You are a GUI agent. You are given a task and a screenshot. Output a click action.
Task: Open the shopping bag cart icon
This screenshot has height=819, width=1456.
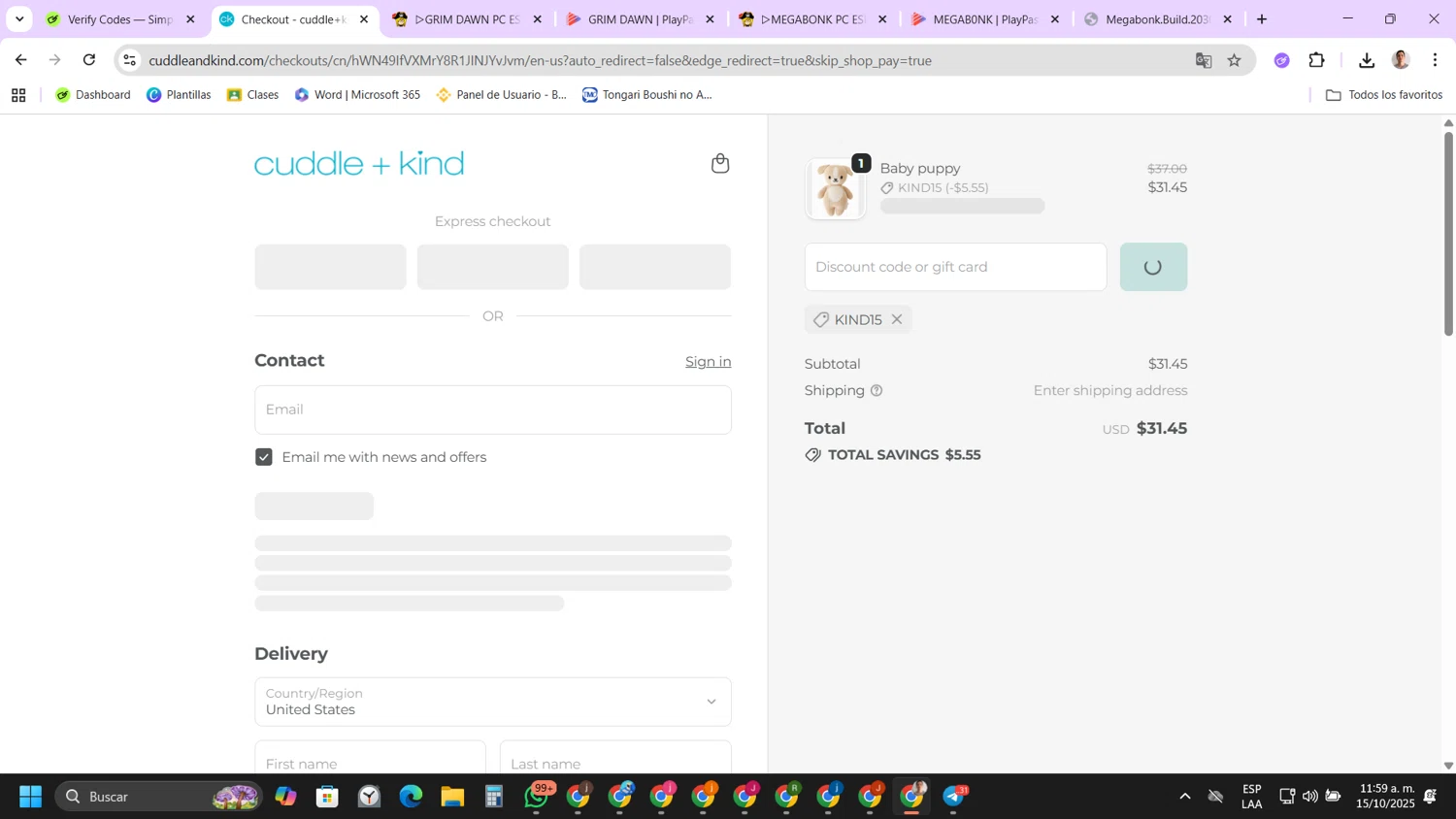point(719,163)
